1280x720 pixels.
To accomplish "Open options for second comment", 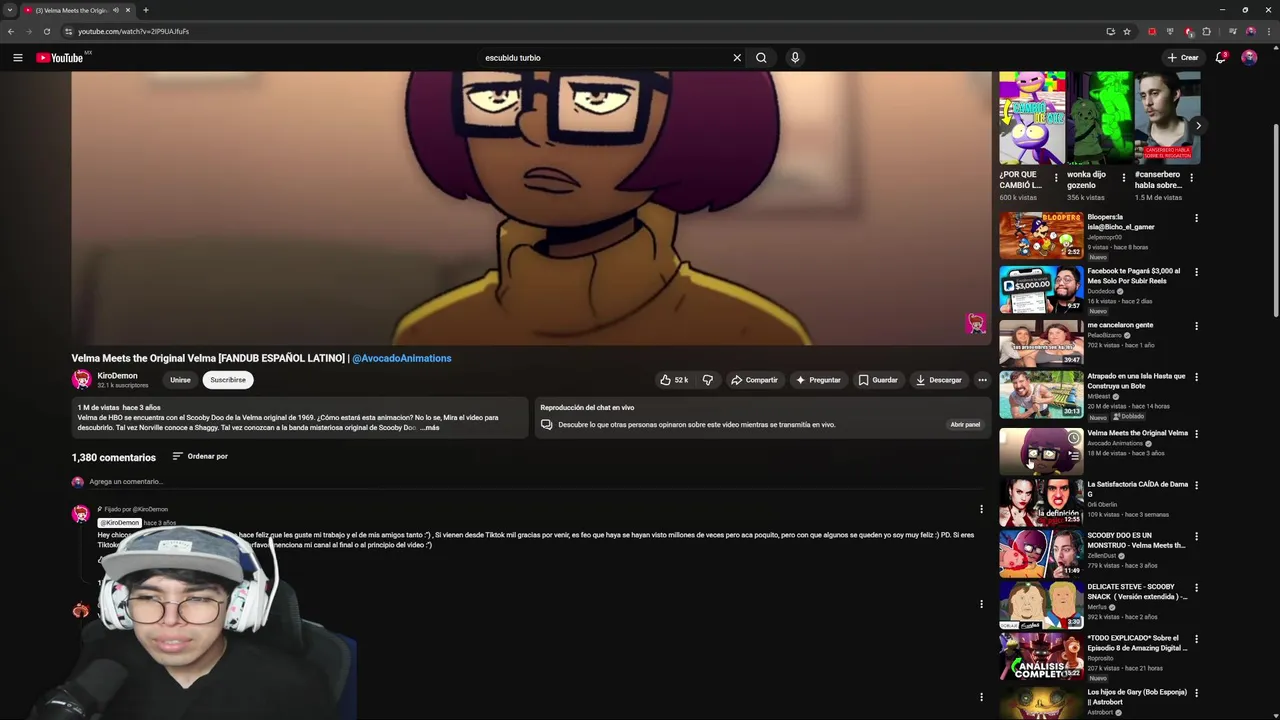I will pyautogui.click(x=981, y=604).
